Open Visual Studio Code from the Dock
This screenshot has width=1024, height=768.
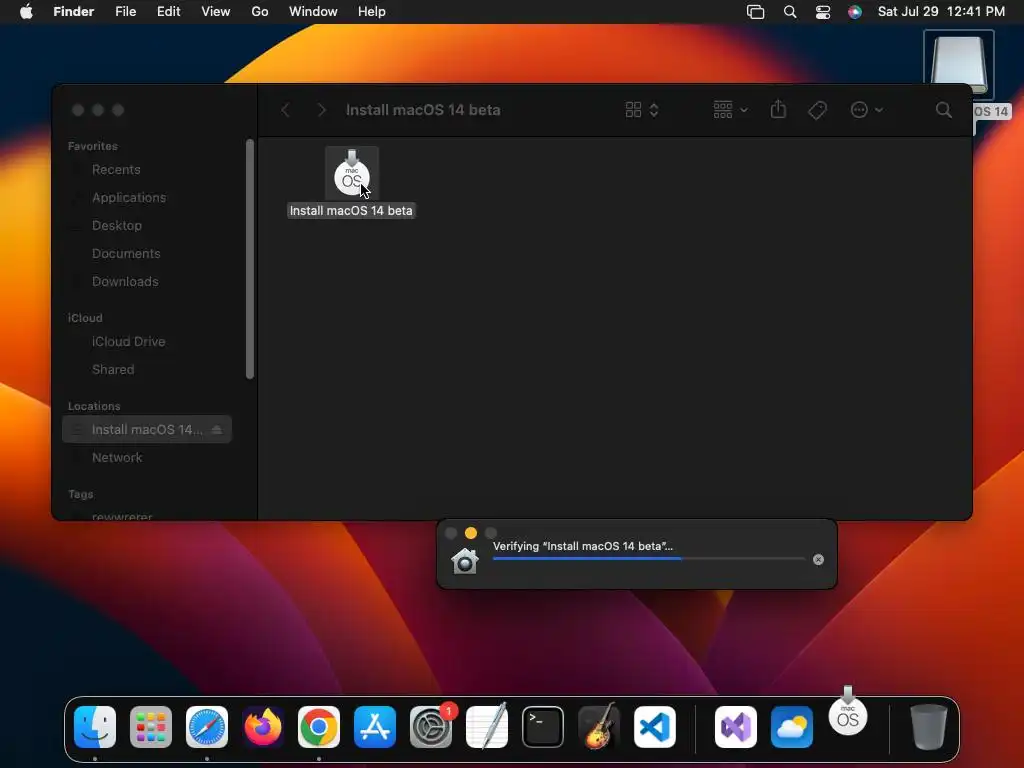pos(655,727)
